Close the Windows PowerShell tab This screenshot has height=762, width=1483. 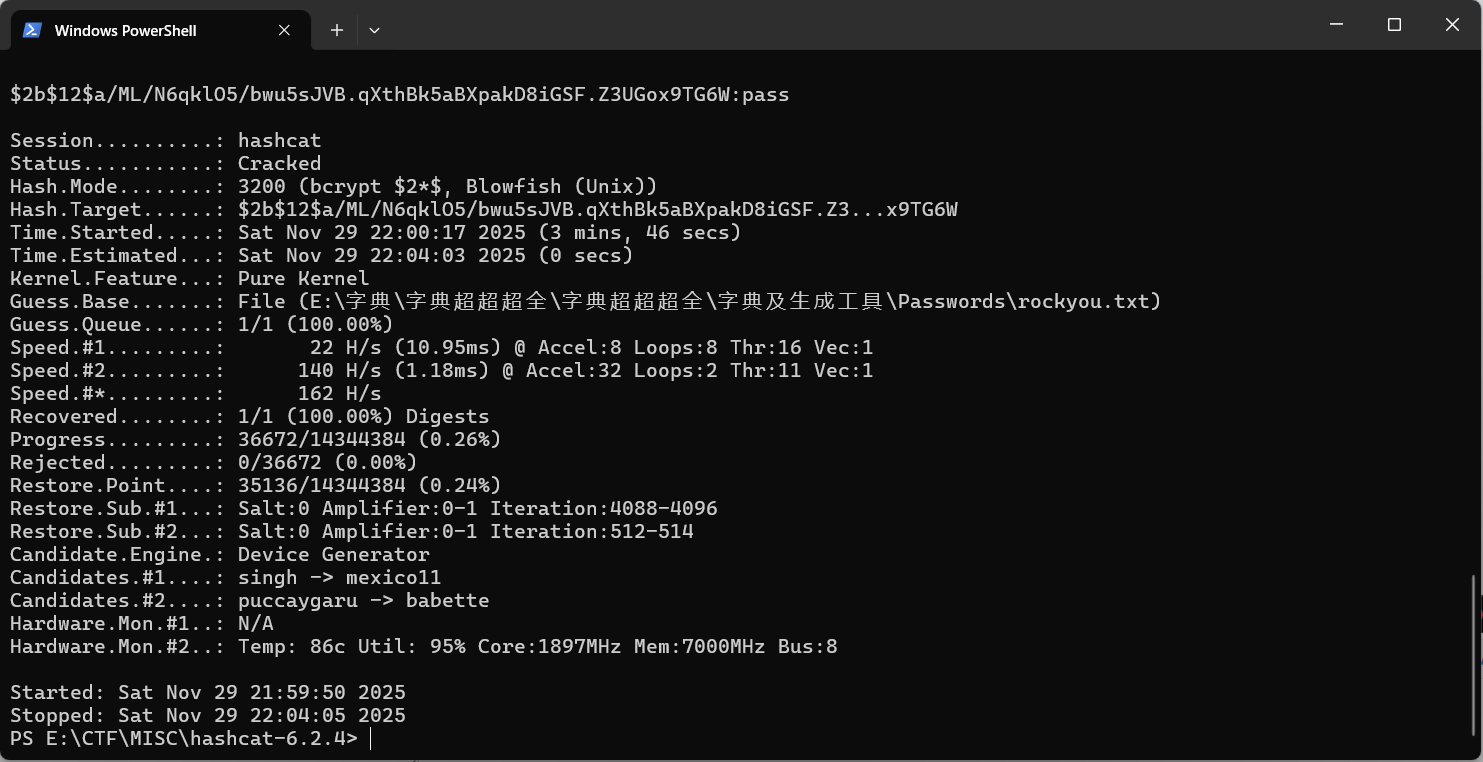pos(285,30)
